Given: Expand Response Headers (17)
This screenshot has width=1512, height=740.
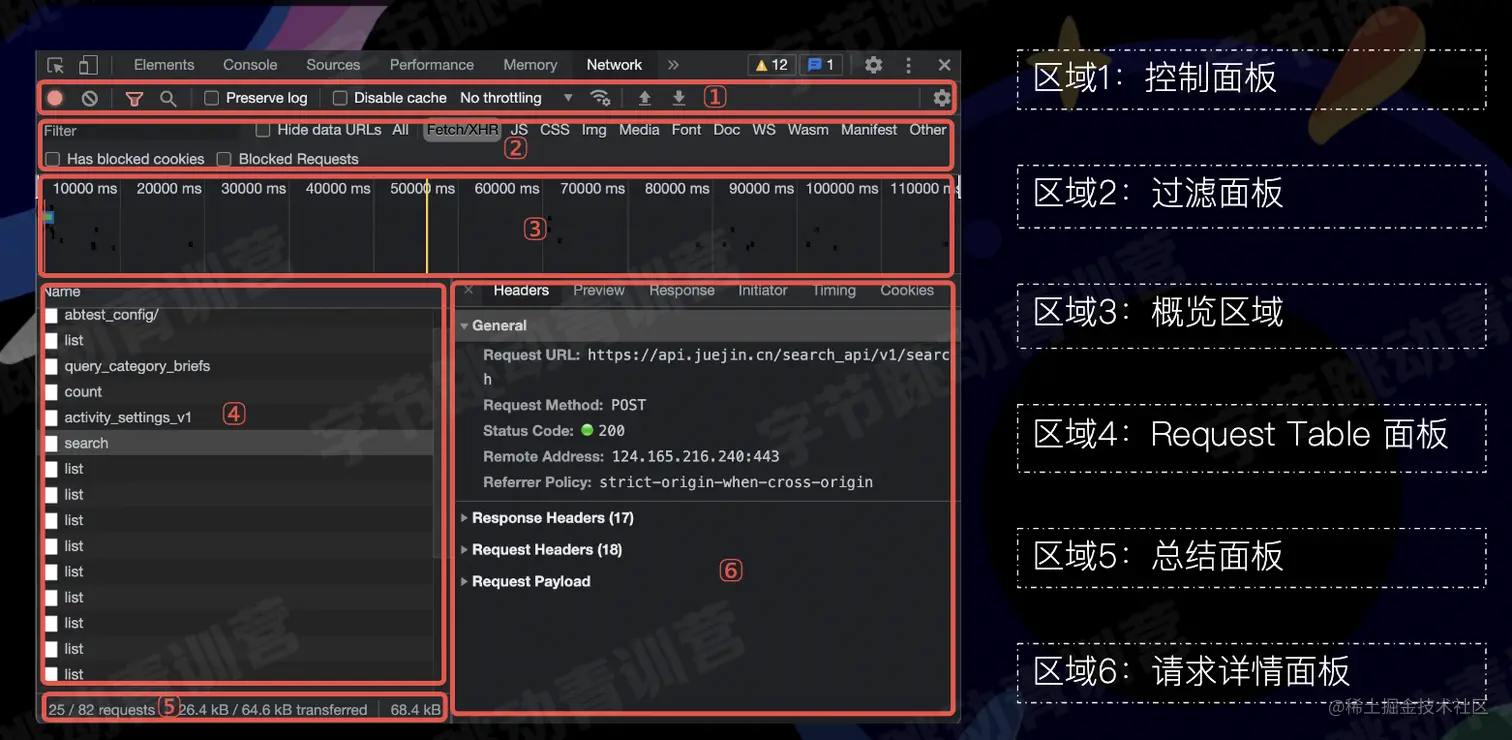Looking at the screenshot, I should tap(464, 518).
